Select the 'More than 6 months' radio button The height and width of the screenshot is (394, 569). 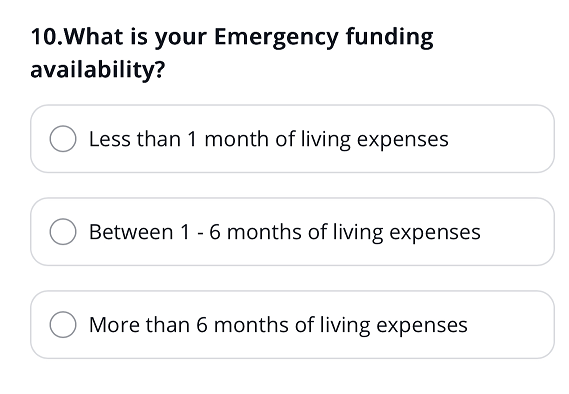(x=63, y=324)
